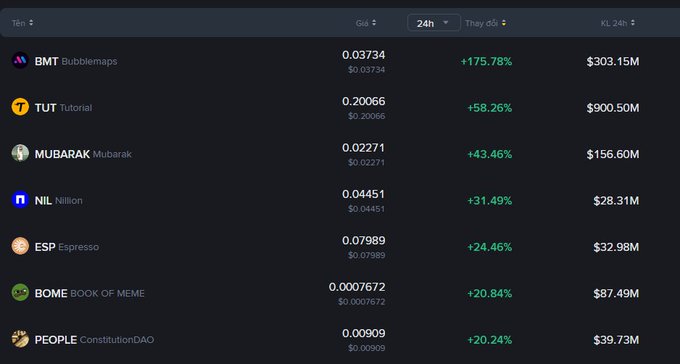Viewport: 680px width, 364px height.
Task: Select the ConstitutionDAO name label
Action: click(117, 340)
